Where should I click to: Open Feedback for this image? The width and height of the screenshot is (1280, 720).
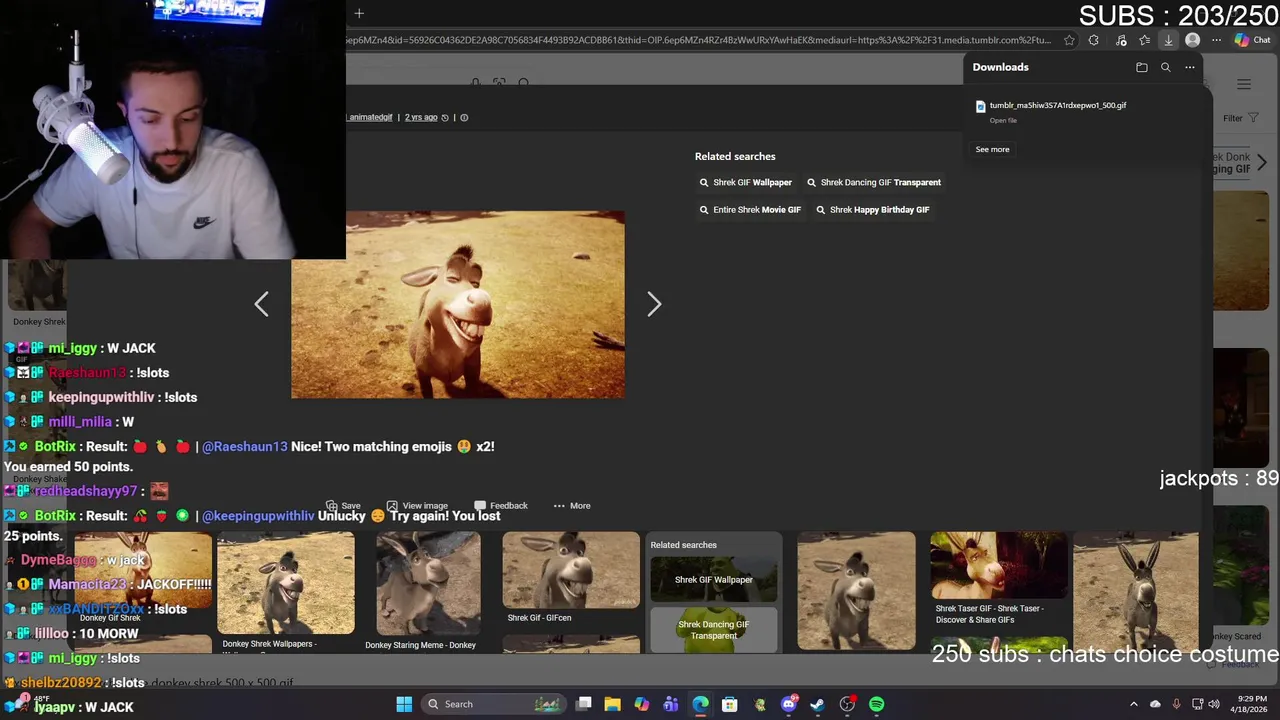click(501, 505)
